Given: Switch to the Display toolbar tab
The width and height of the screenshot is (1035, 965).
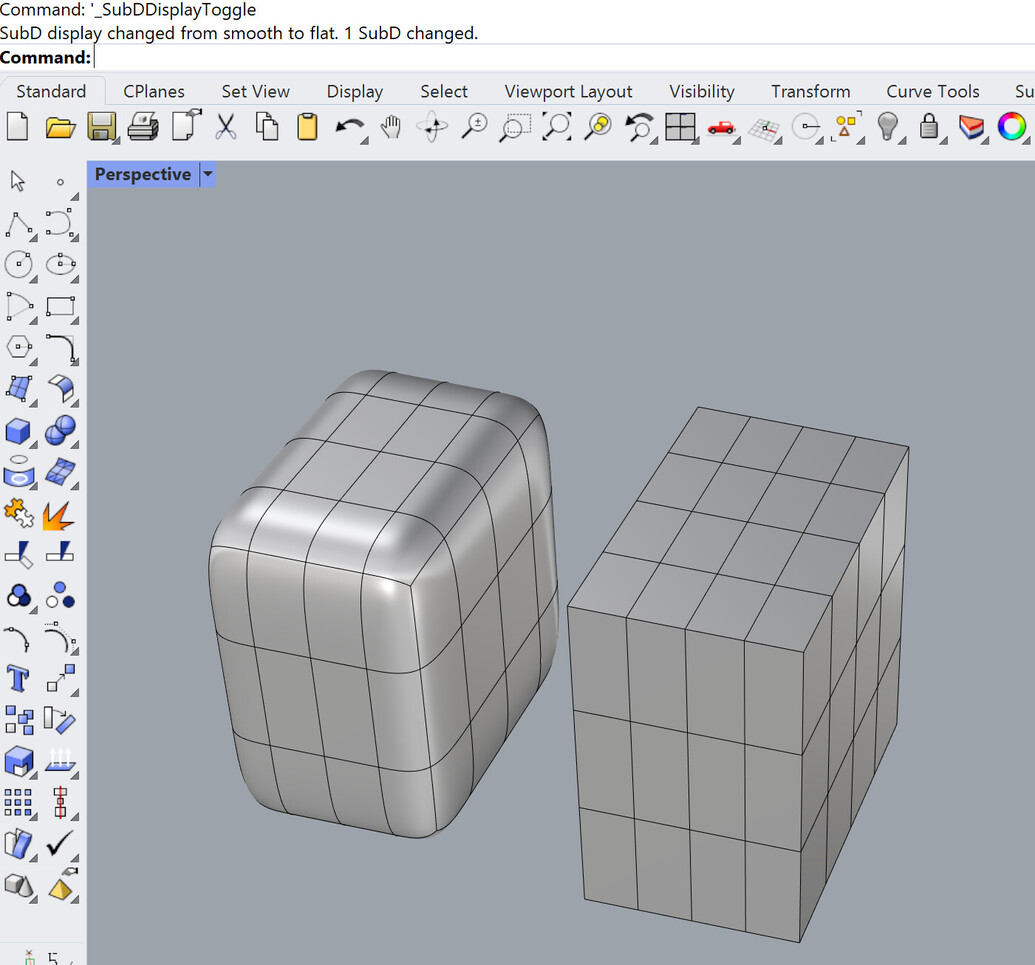Looking at the screenshot, I should click(x=354, y=91).
